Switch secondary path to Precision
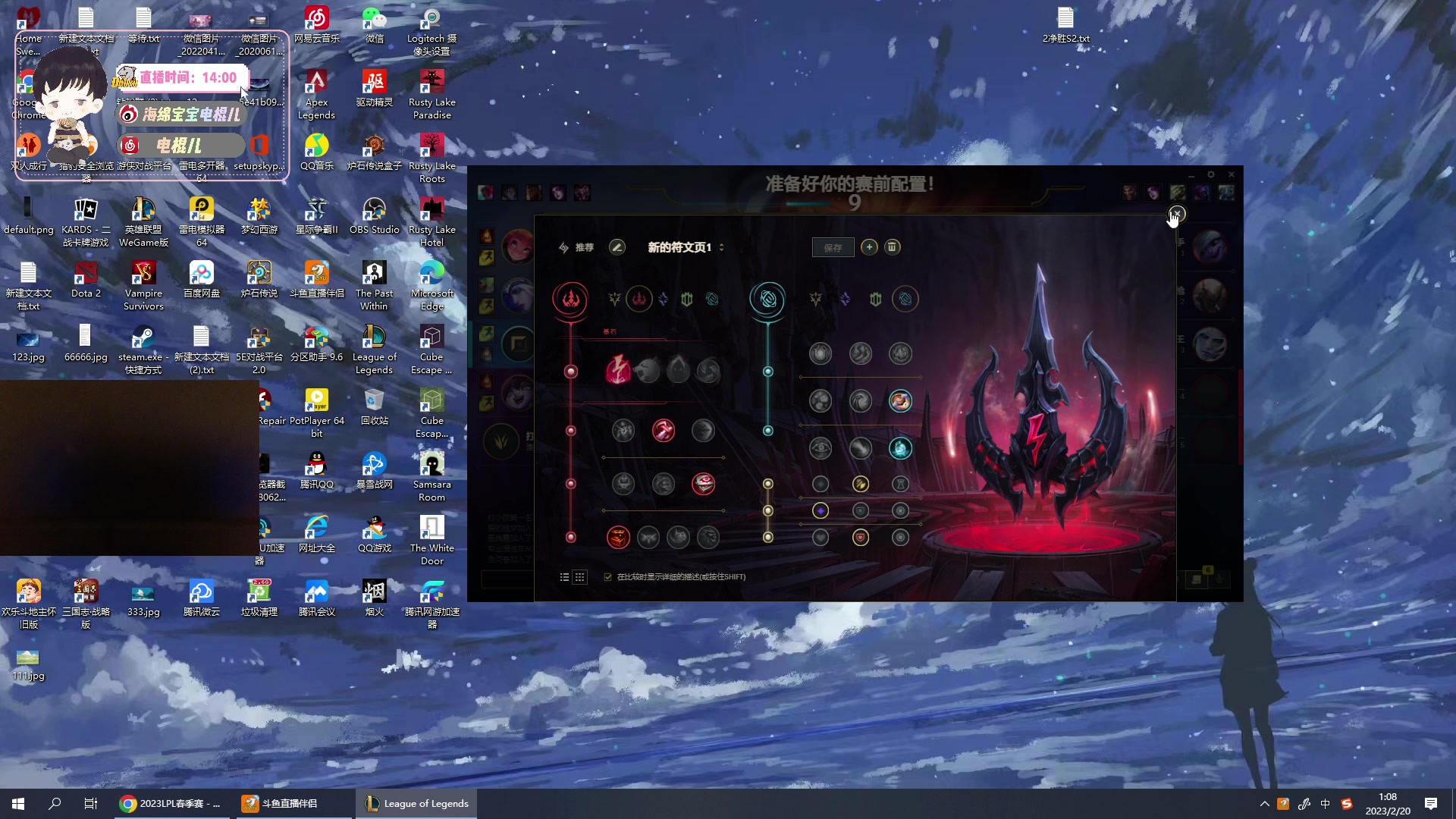 click(816, 299)
